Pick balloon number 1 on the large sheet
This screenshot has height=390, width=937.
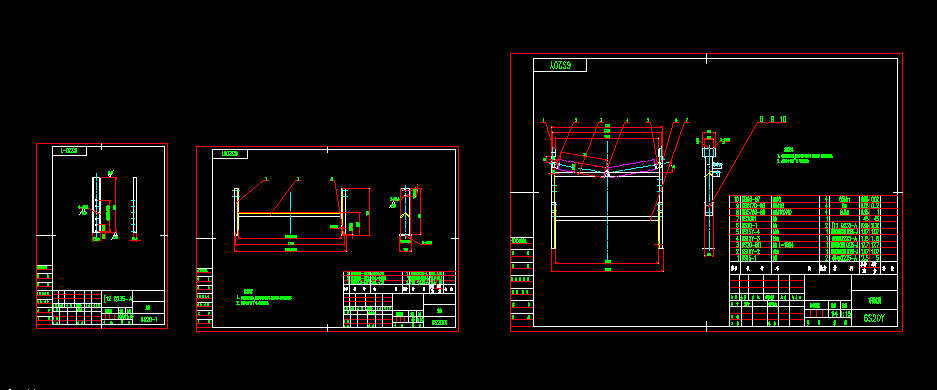point(543,120)
